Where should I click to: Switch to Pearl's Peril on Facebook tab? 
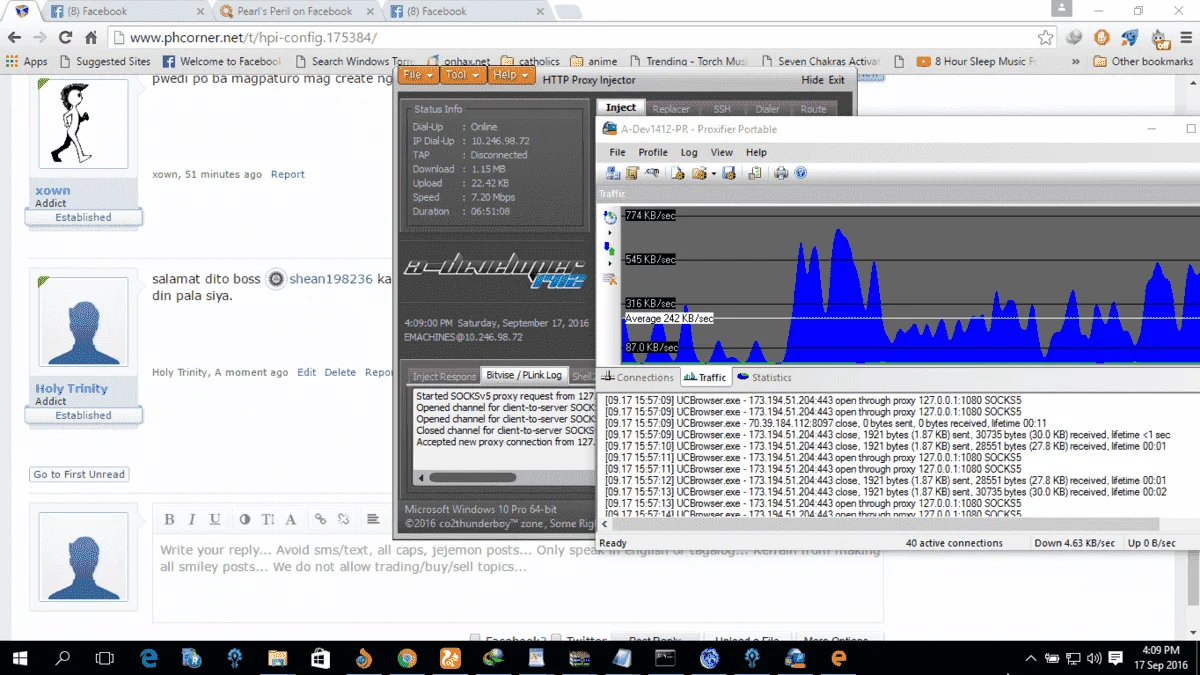296,12
